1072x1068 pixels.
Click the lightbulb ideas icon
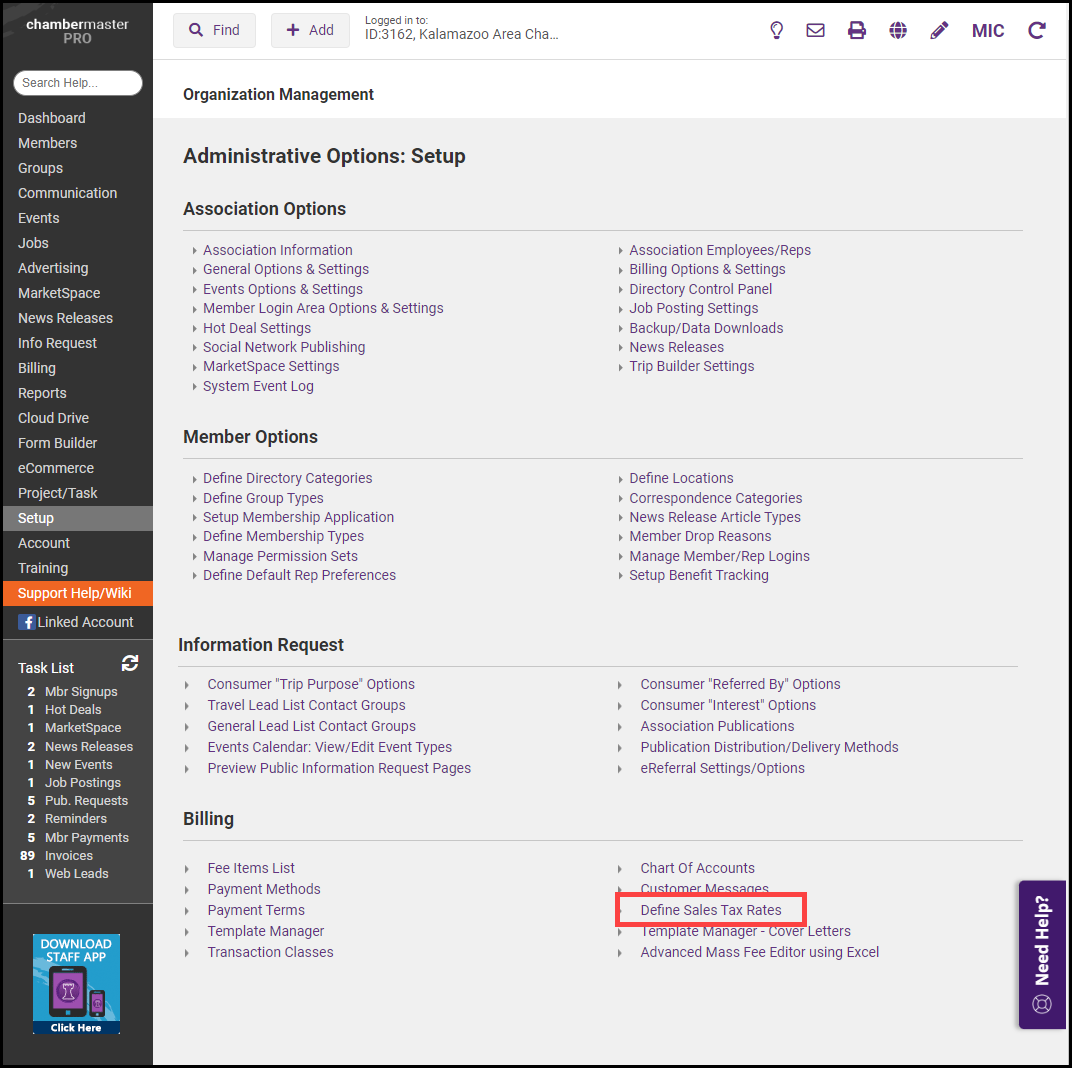pos(776,30)
